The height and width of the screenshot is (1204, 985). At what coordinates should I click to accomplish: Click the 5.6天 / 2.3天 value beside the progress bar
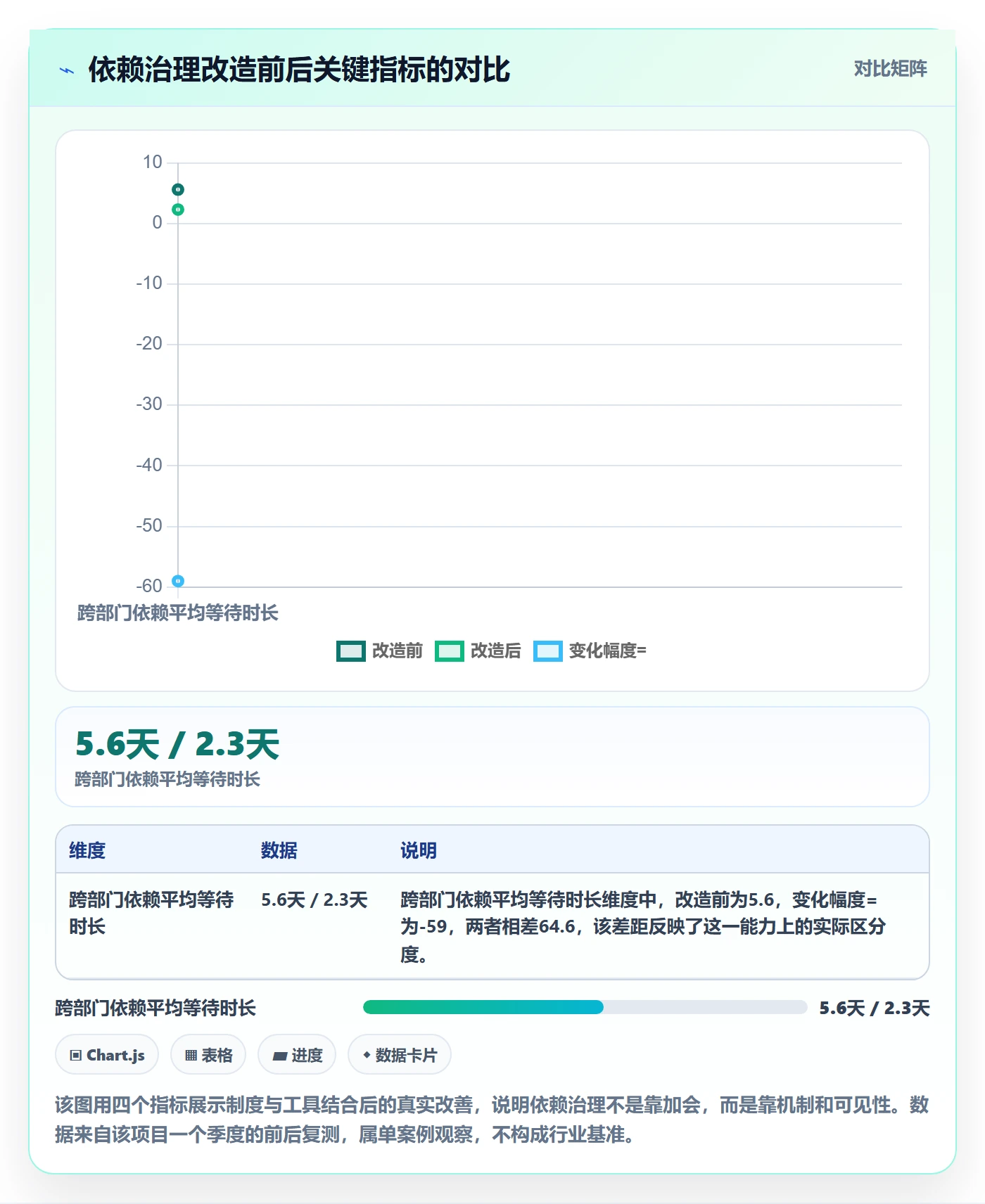click(875, 1008)
